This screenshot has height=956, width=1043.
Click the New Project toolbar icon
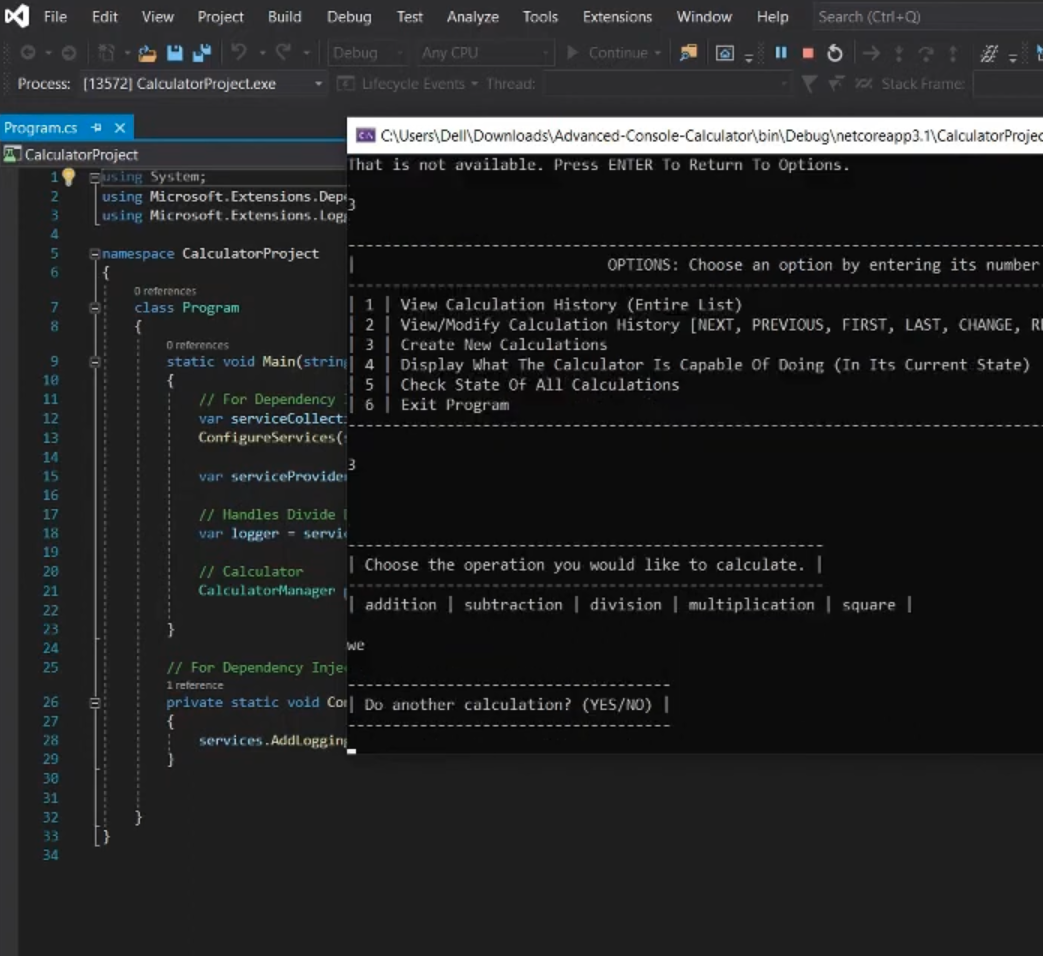click(106, 53)
